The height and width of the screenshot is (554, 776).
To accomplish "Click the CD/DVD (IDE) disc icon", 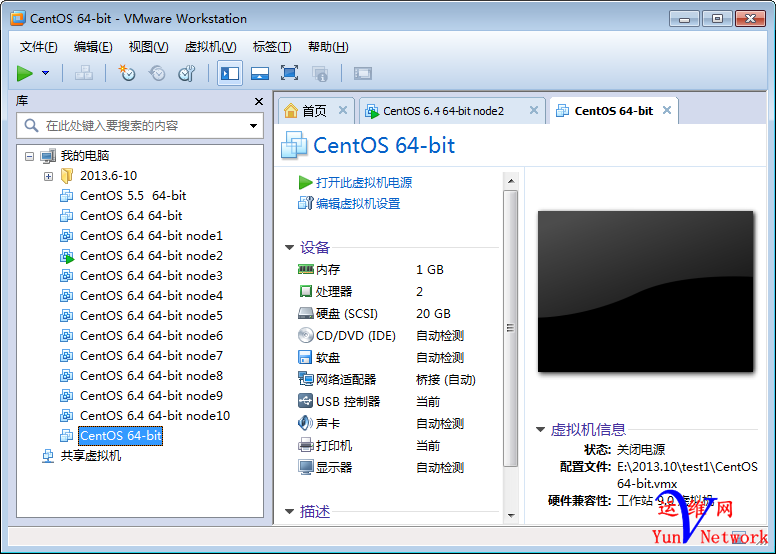I will [x=306, y=335].
